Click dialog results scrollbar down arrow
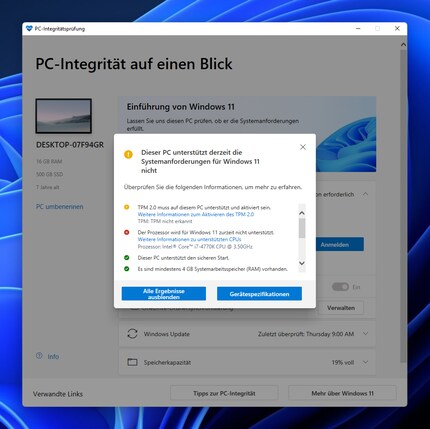Screen dimensions: 430x429 302,263
